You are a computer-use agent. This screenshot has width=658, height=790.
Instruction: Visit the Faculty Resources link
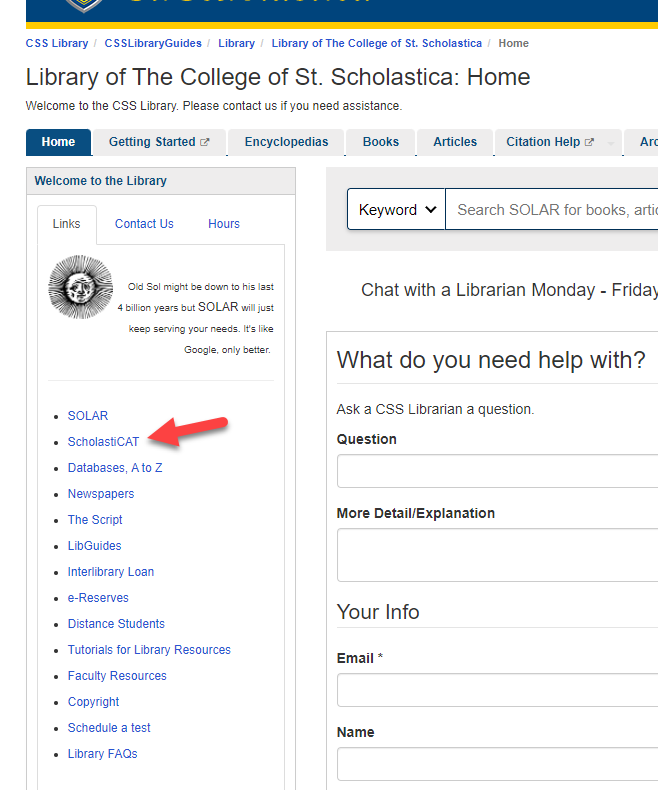tap(117, 676)
